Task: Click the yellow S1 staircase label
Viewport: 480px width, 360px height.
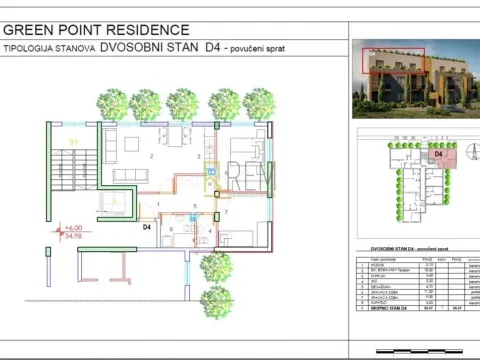Action: (73, 142)
